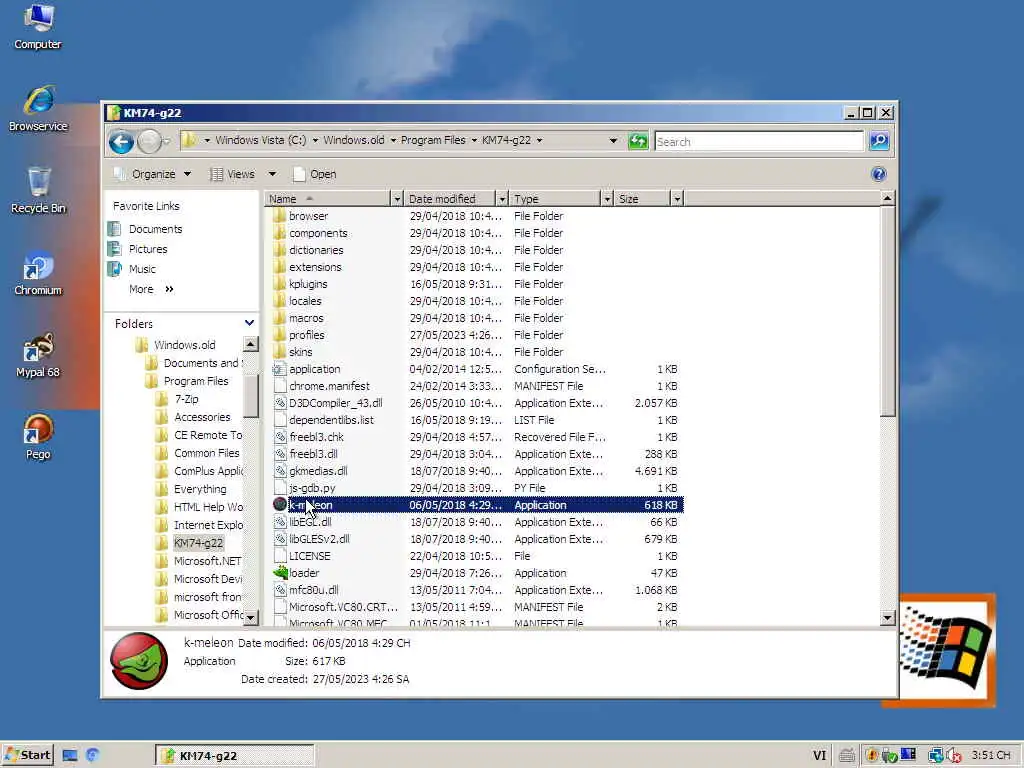Viewport: 1024px width, 768px height.
Task: Click the volume icon in system tray
Action: click(x=954, y=756)
